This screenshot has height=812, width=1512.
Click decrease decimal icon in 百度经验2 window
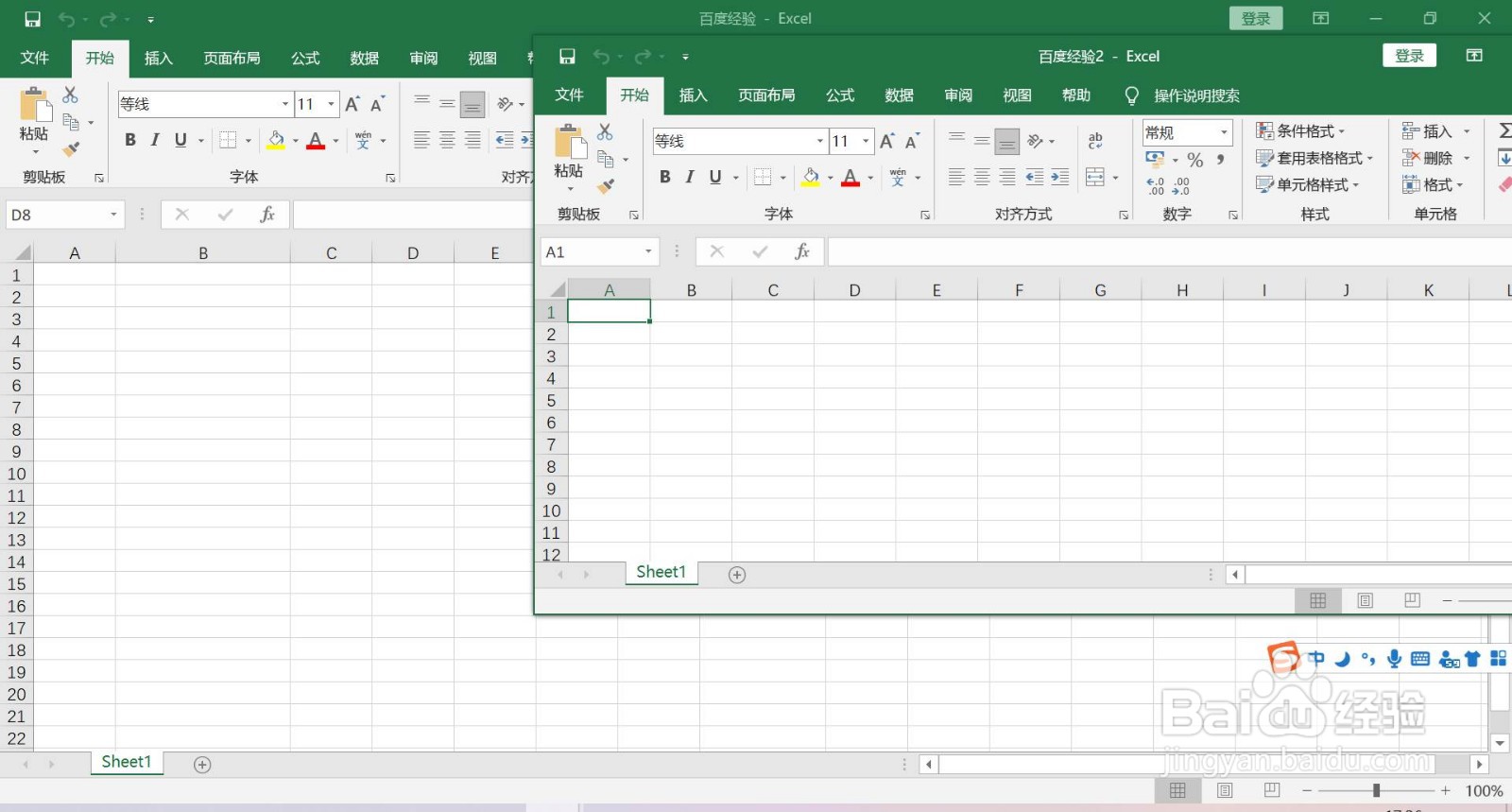[x=1181, y=186]
